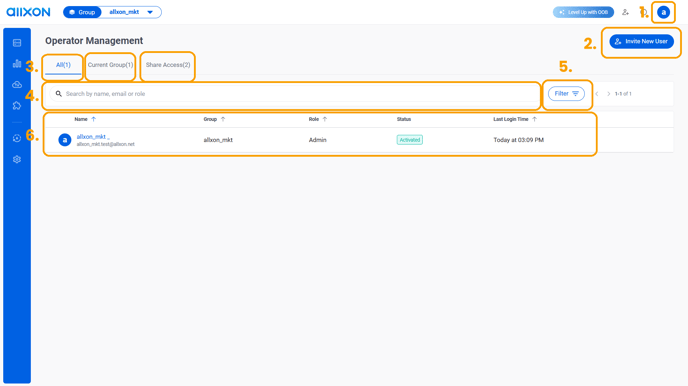Open the cloud sidebar icon
This screenshot has height=386, width=688.
[17, 85]
